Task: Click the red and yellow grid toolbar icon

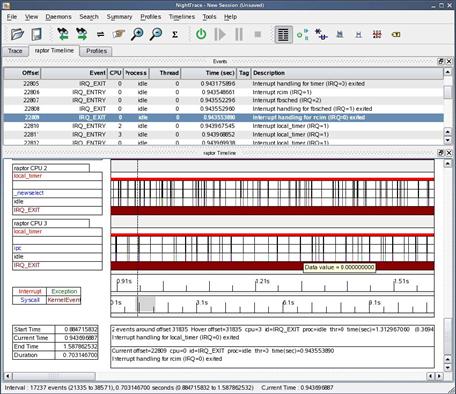Action: [x=377, y=34]
